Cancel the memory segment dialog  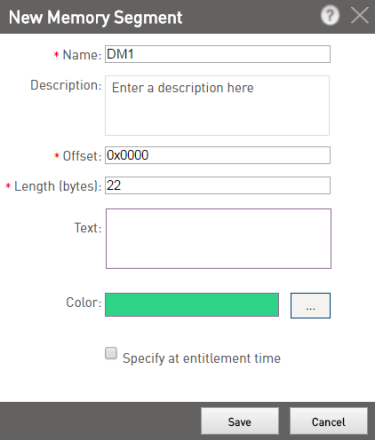(328, 421)
